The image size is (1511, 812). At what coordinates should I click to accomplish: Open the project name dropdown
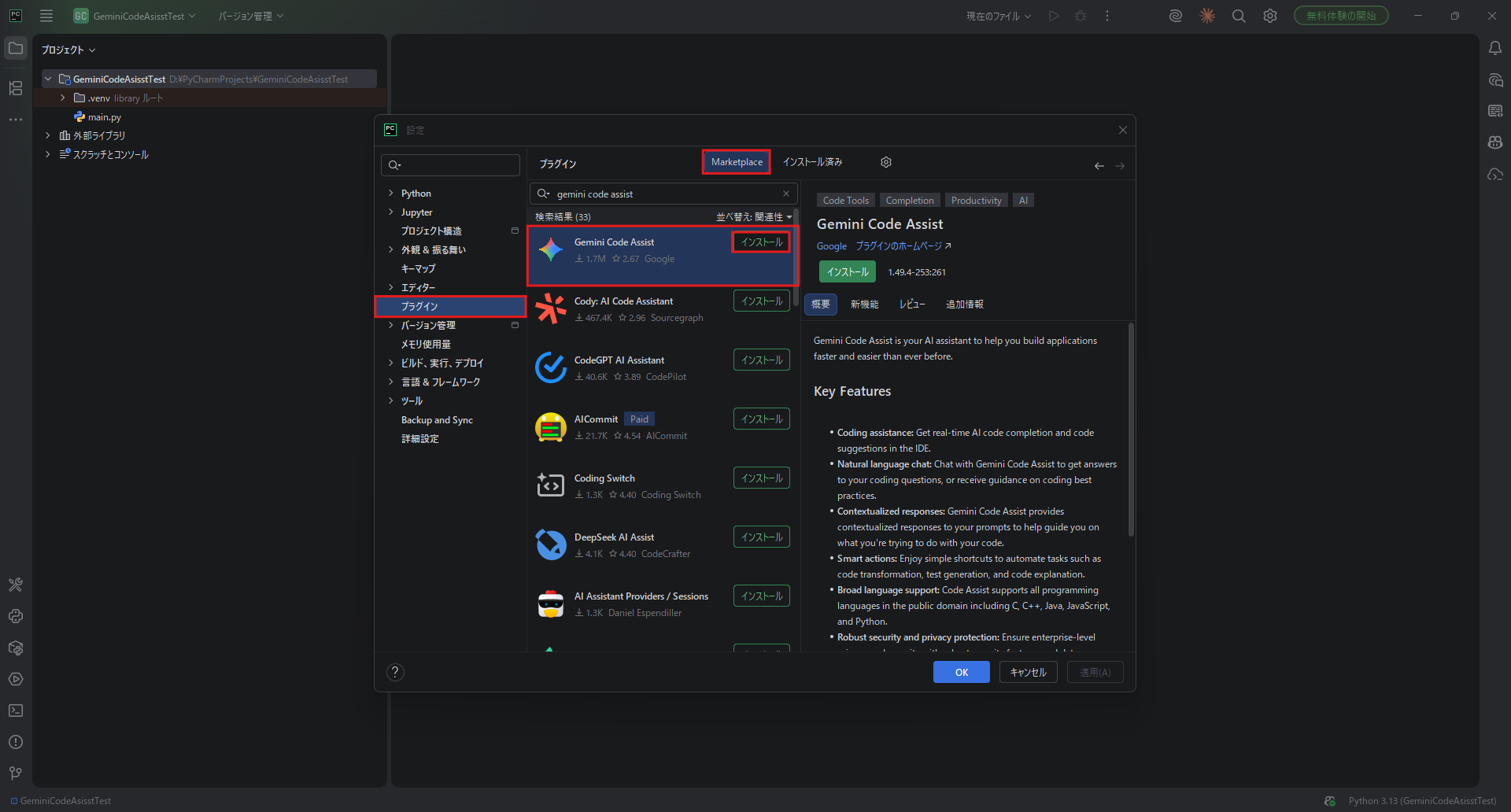[135, 16]
